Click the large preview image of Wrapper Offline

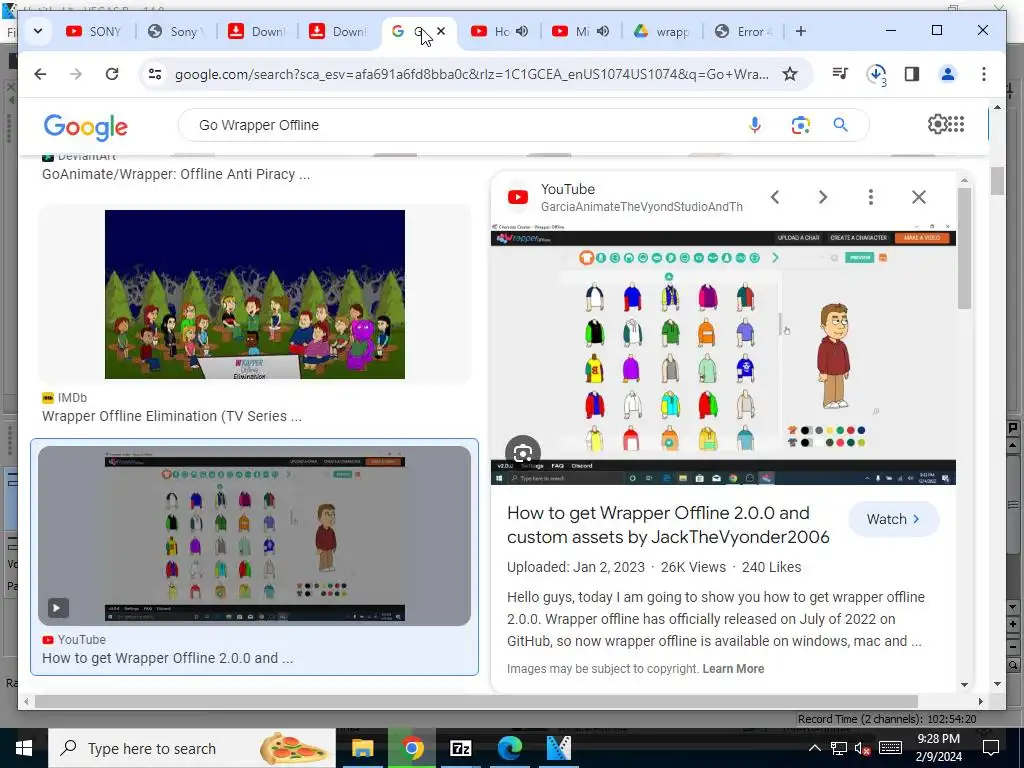[x=723, y=354]
